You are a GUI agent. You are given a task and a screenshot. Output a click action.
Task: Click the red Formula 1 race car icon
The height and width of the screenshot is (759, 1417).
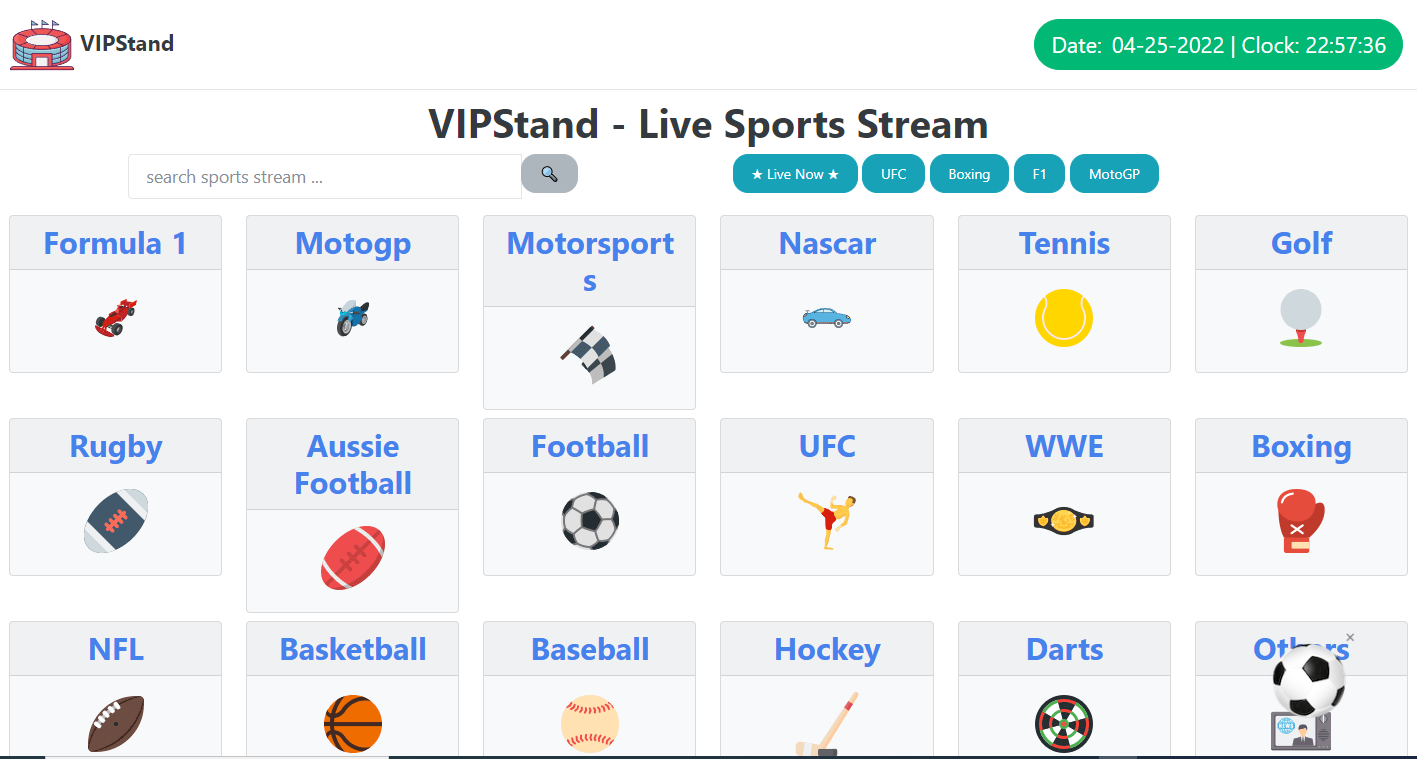coord(116,317)
